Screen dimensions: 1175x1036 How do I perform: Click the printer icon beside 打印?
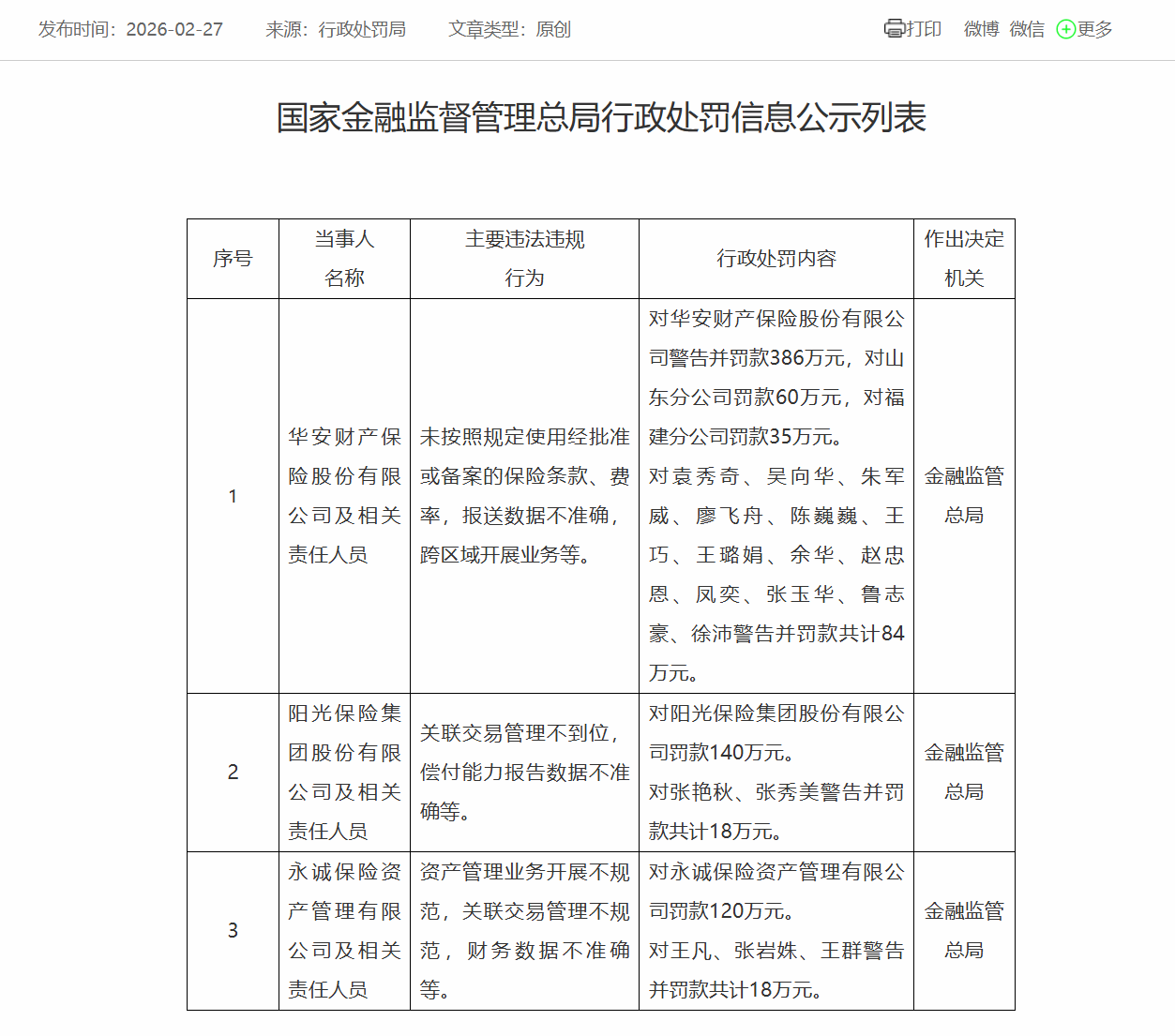pyautogui.click(x=894, y=29)
